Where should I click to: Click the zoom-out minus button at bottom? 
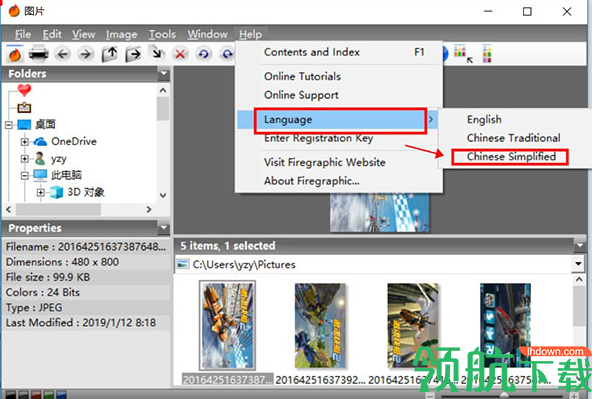point(429,395)
